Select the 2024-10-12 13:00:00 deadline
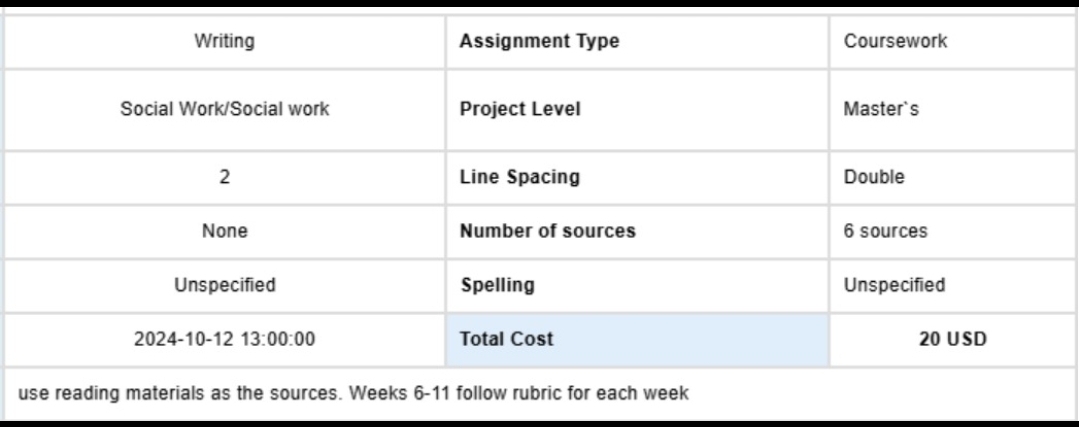The image size is (1079, 427). (x=224, y=339)
